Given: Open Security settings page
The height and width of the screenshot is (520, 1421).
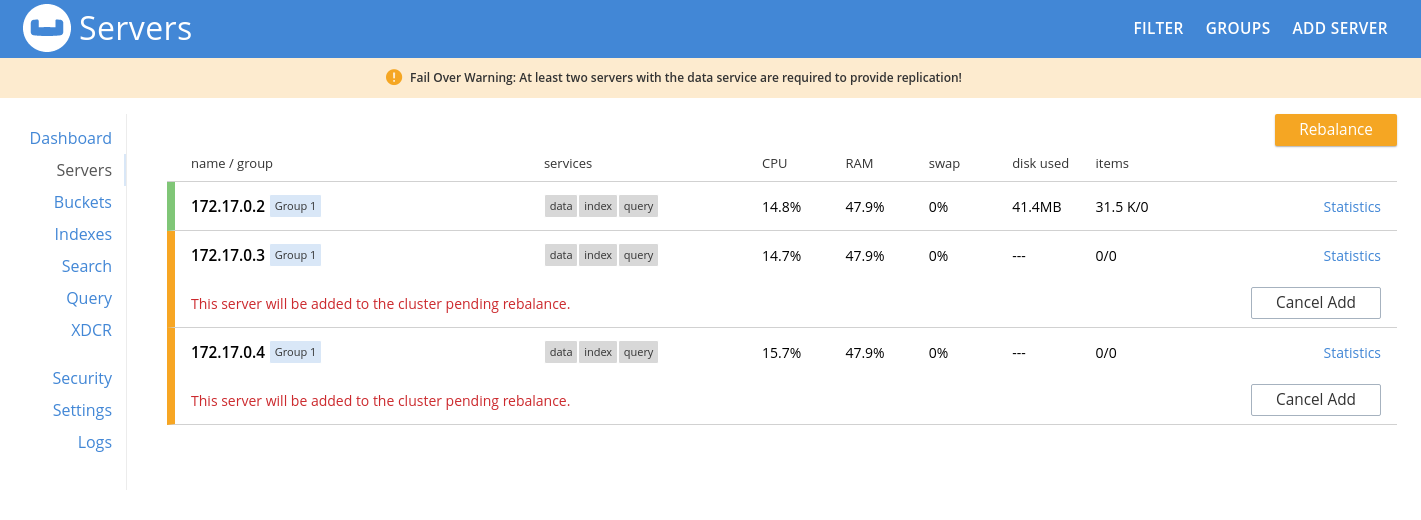Looking at the screenshot, I should [x=82, y=378].
